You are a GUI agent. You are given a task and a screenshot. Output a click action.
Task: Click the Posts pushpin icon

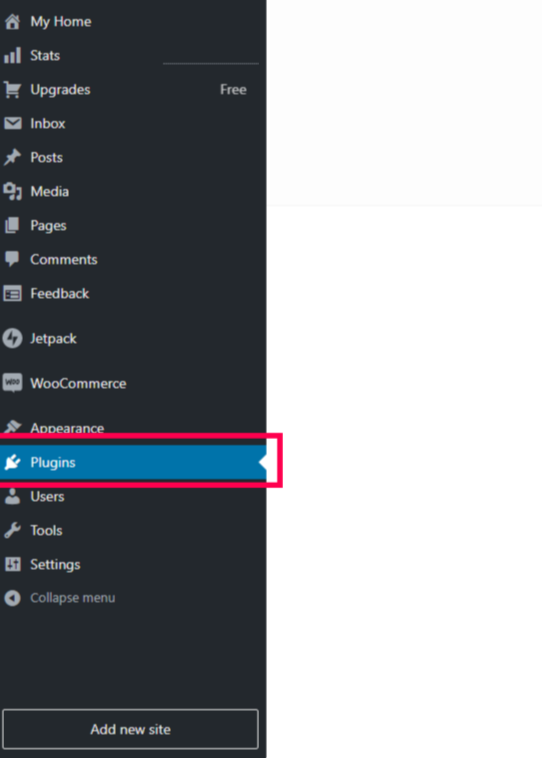click(x=13, y=157)
